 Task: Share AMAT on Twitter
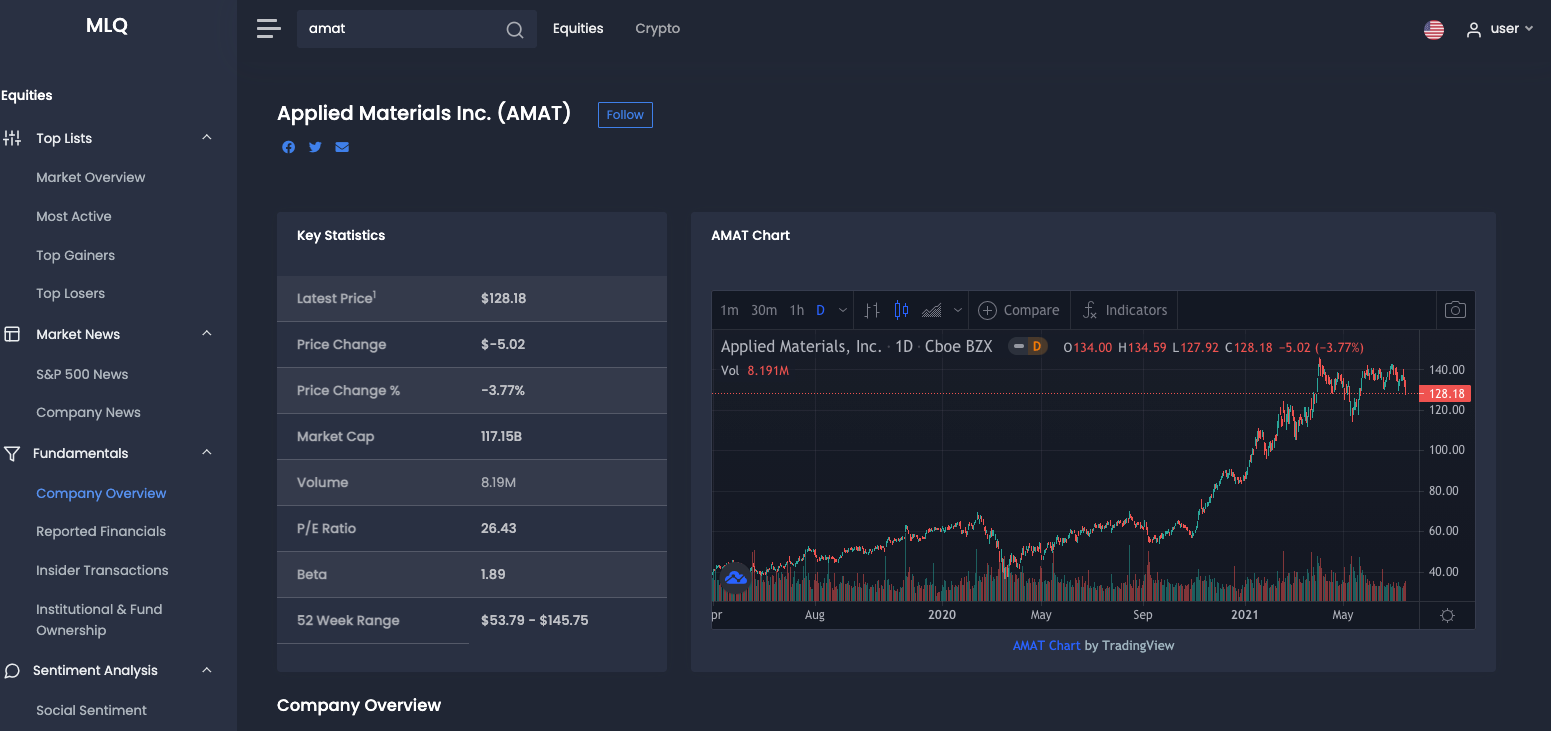click(315, 147)
